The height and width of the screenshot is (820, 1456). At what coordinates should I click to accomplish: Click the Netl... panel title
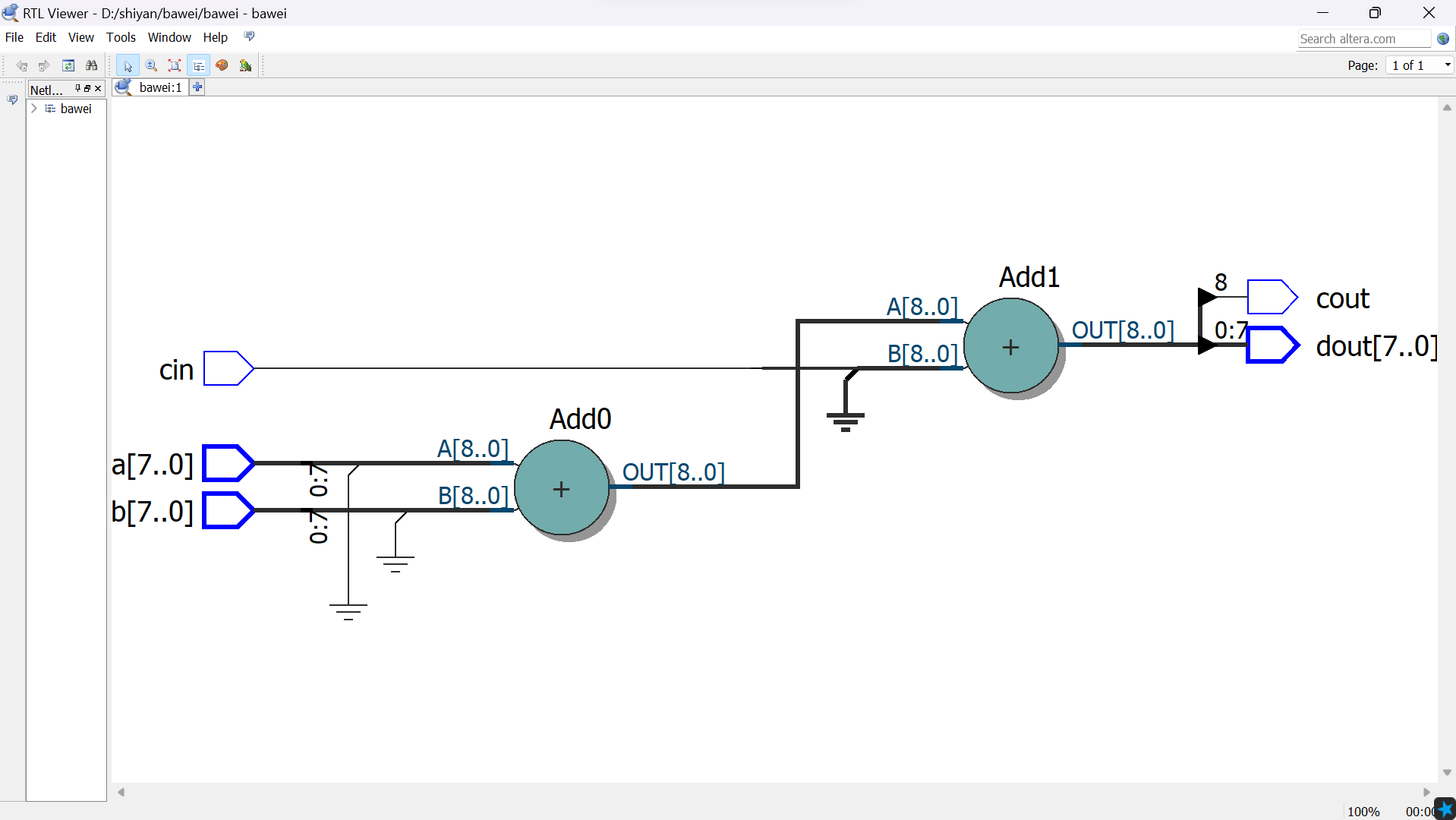coord(46,90)
